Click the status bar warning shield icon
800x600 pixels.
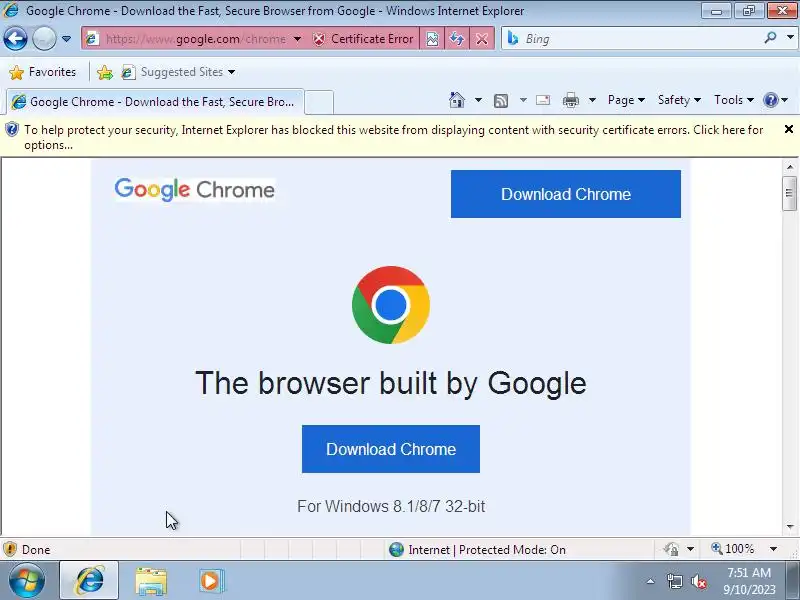(x=10, y=549)
